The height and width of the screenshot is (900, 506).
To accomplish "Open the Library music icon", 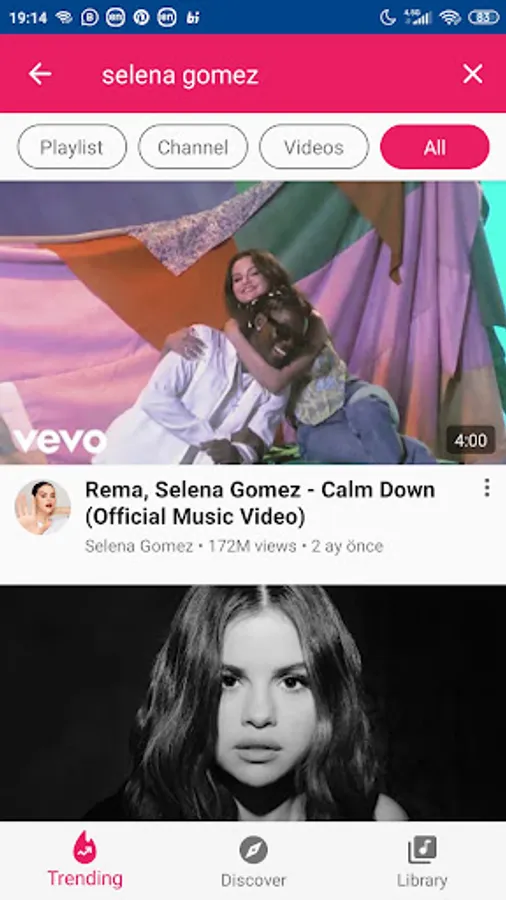I will click(422, 850).
